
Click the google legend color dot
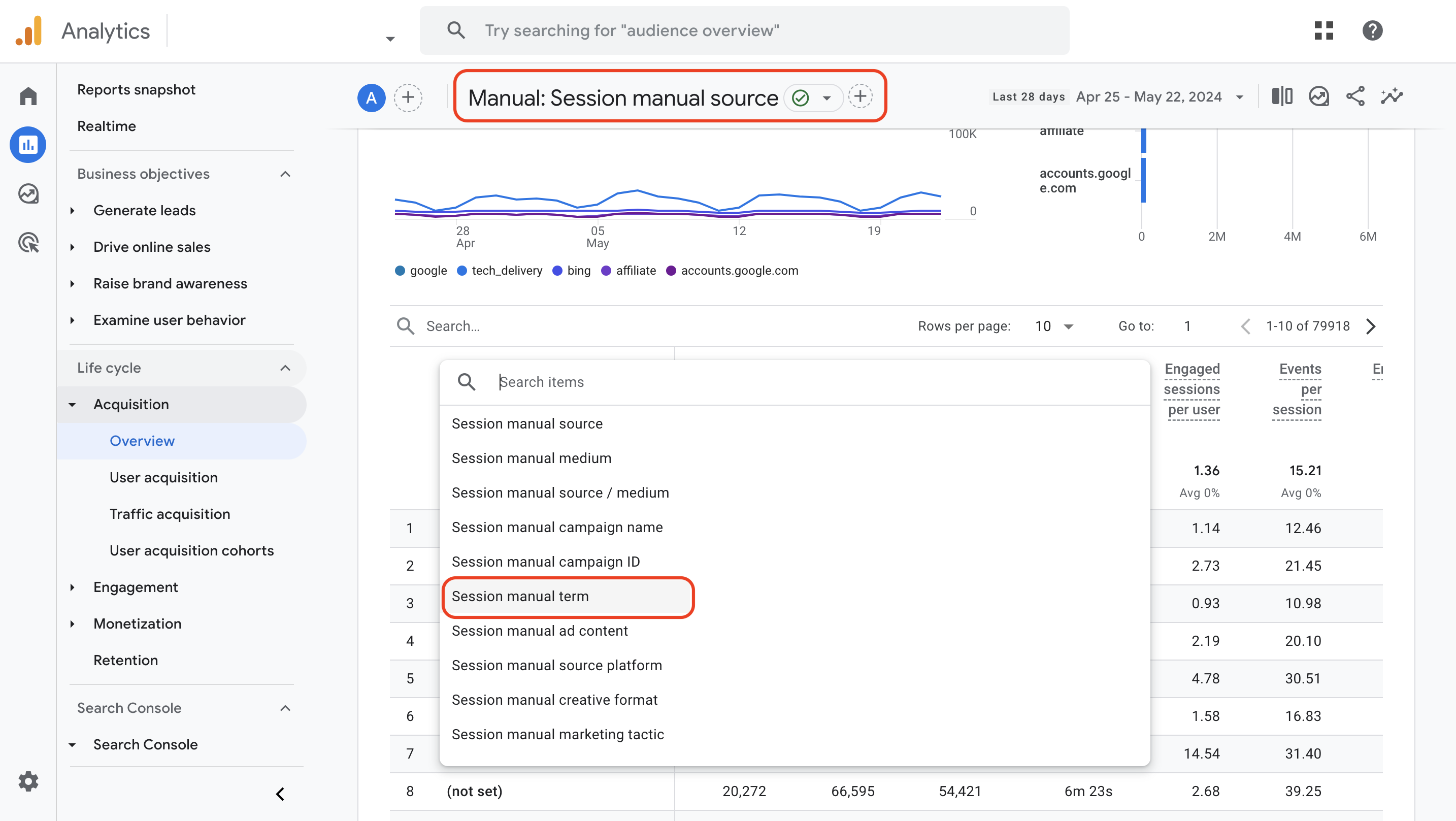401,270
